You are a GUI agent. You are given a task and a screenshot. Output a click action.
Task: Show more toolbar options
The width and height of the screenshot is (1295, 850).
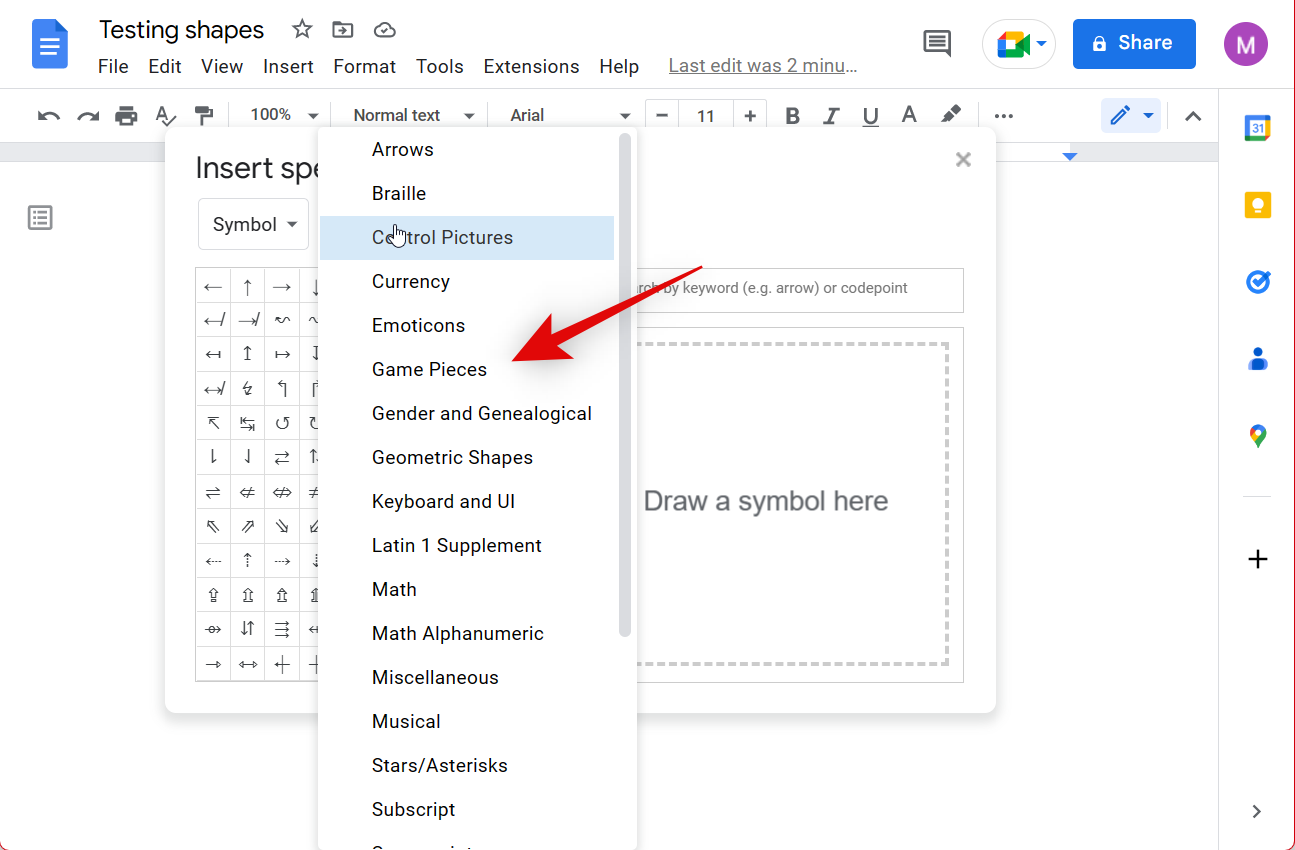pyautogui.click(x=1004, y=116)
